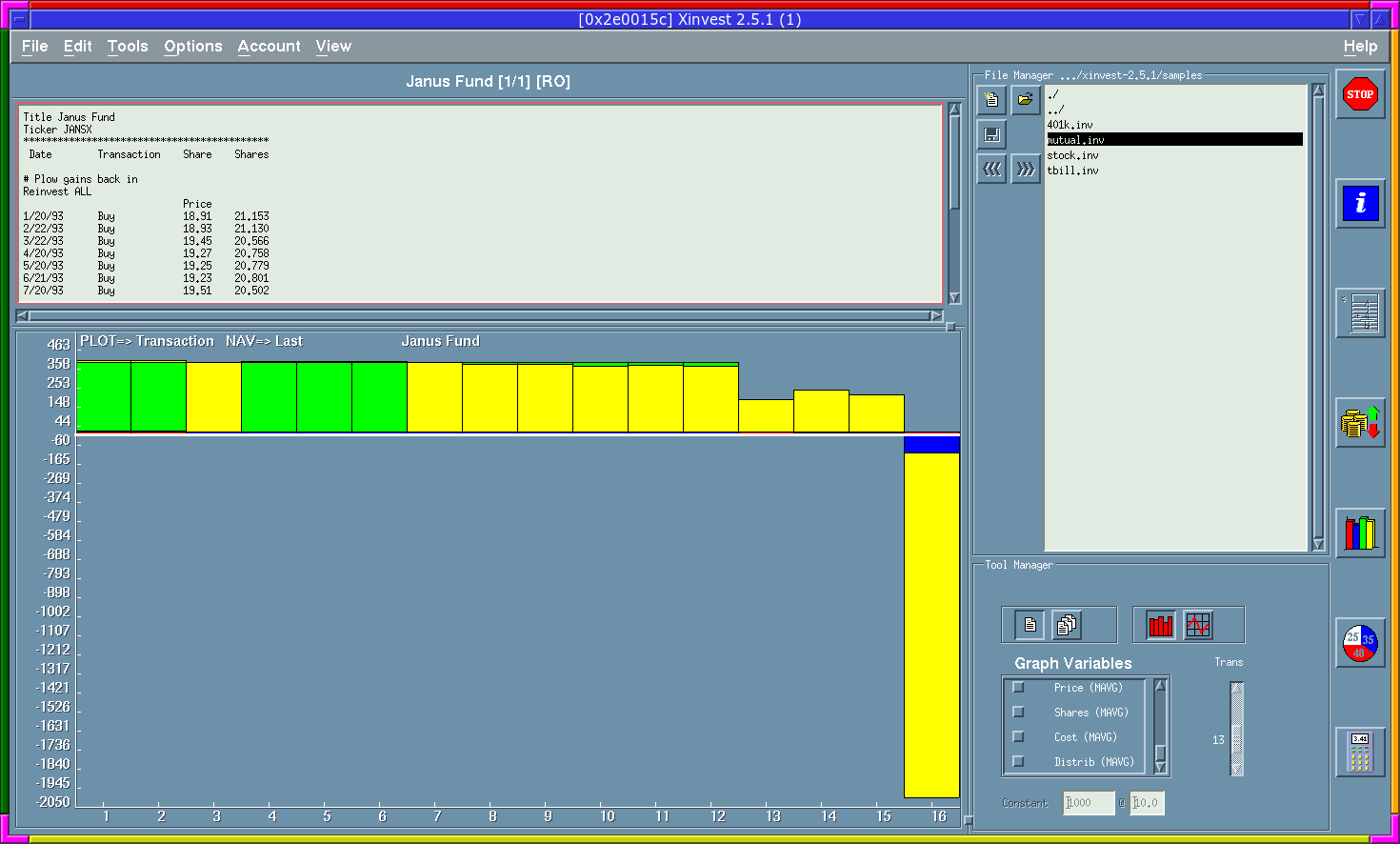The height and width of the screenshot is (844, 1400).
Task: Open the View menu
Action: [333, 46]
